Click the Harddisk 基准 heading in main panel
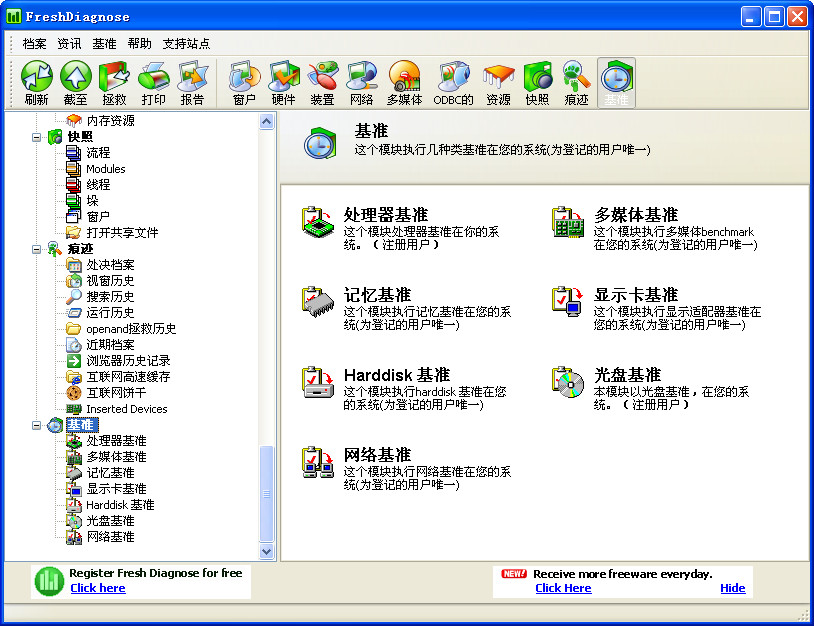 click(x=397, y=375)
